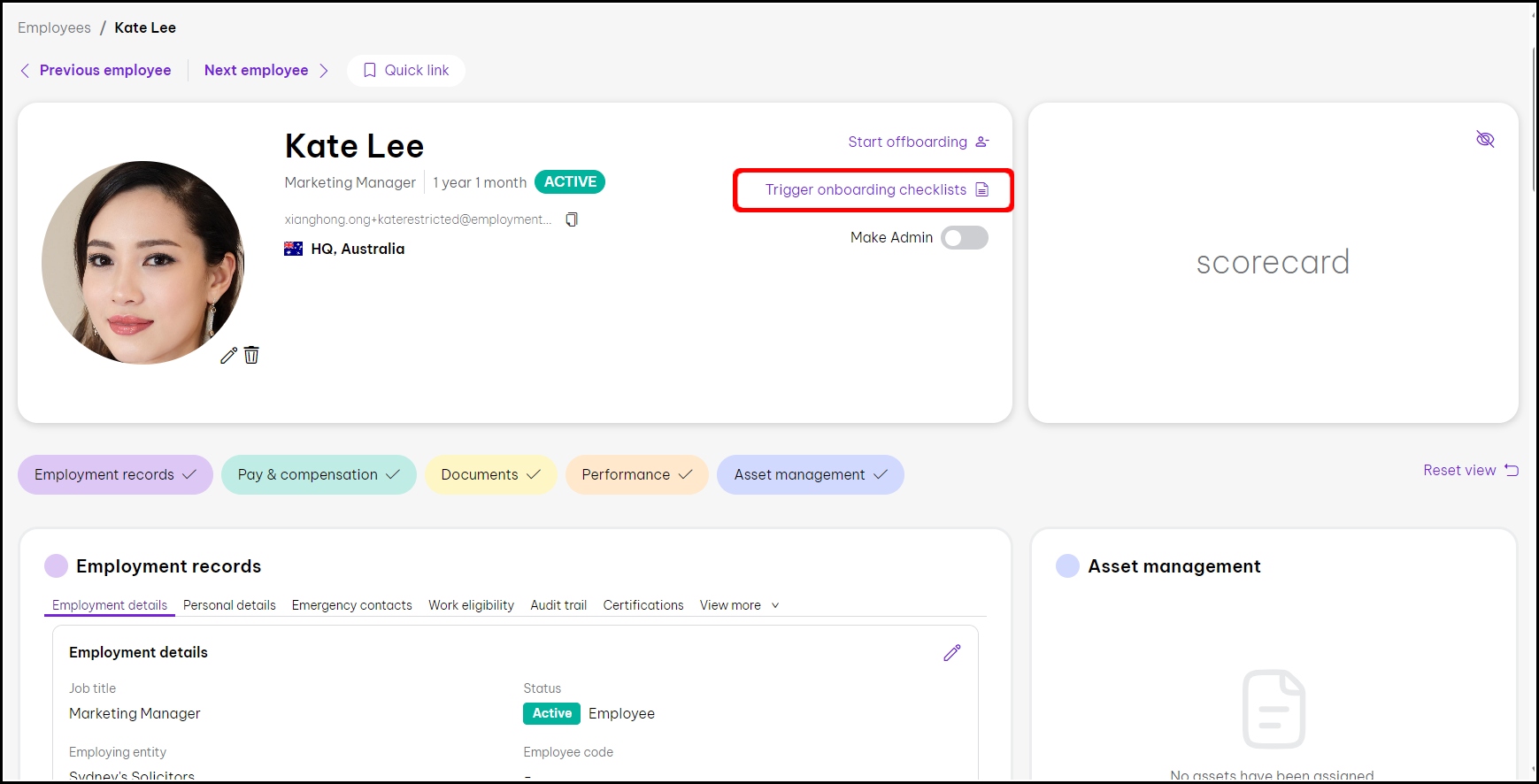Click the Quick link bookmark icon
Image resolution: width=1539 pixels, height=784 pixels.
tap(370, 70)
